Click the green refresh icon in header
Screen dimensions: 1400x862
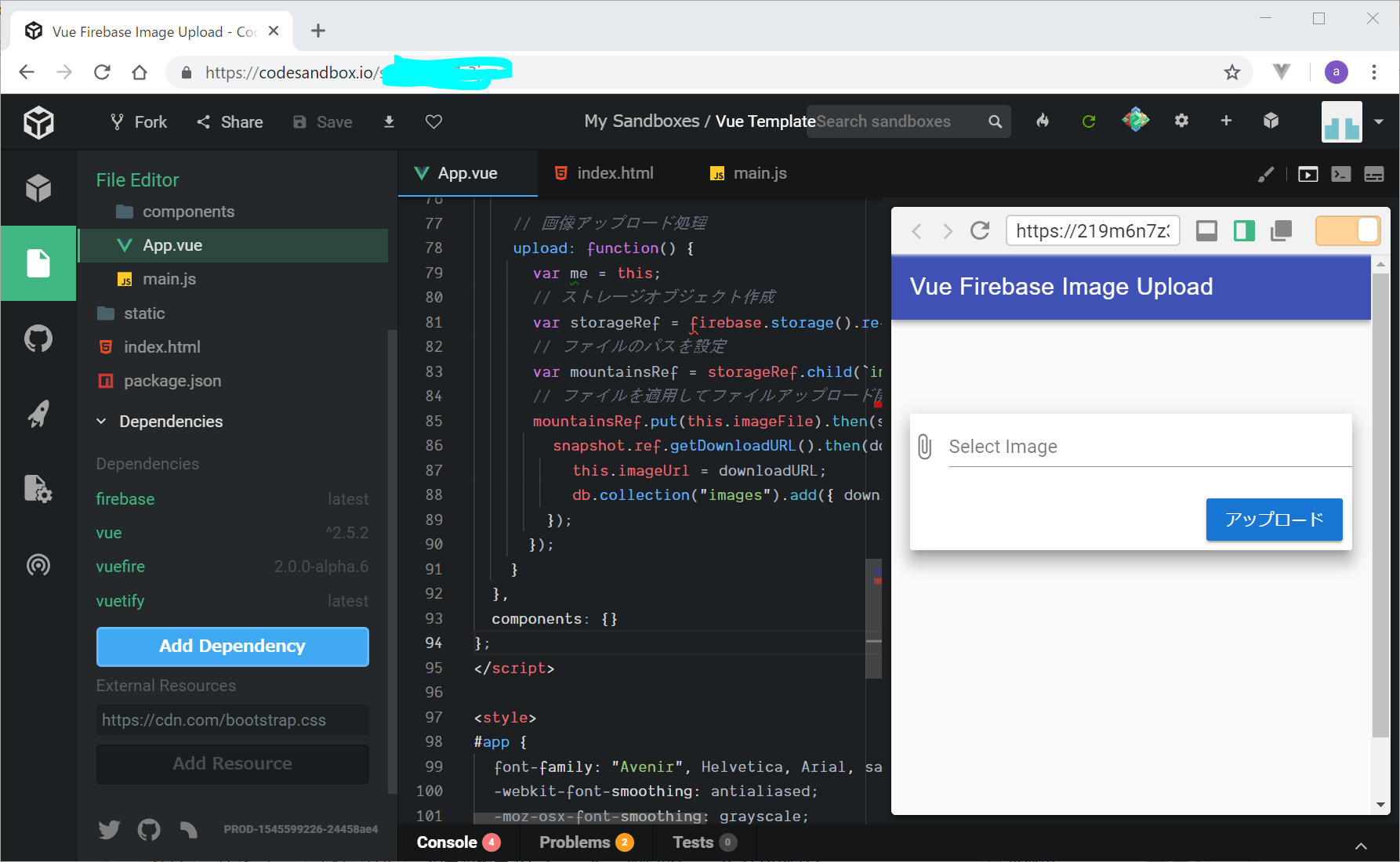click(1088, 121)
